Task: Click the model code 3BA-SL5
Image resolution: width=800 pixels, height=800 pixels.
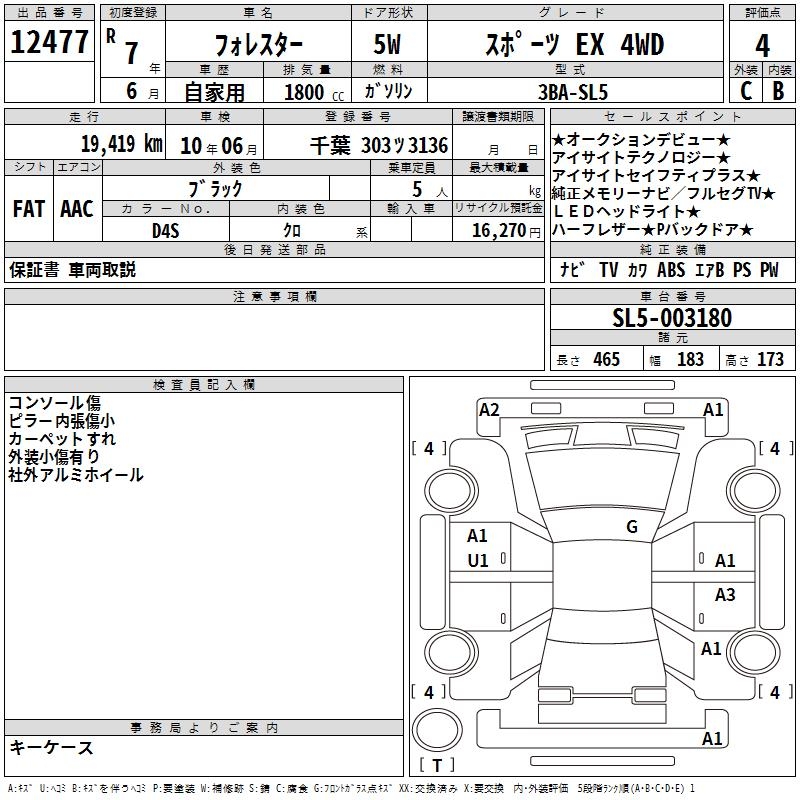Action: (573, 92)
